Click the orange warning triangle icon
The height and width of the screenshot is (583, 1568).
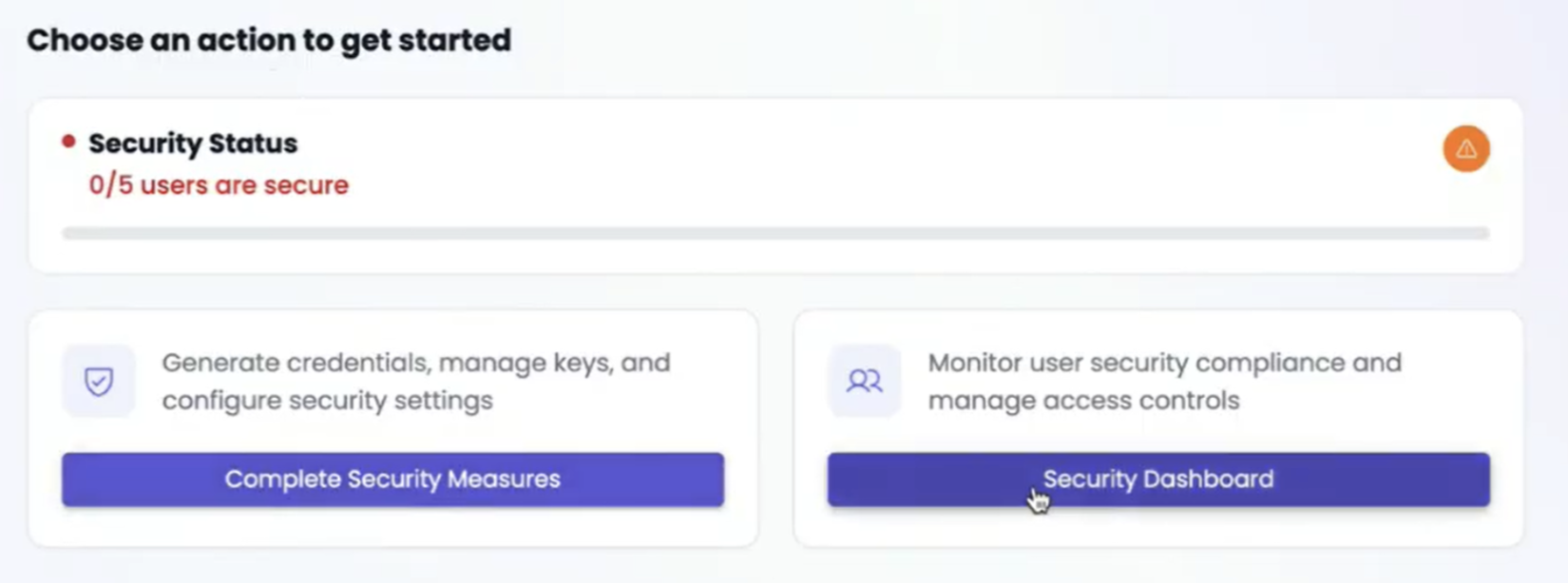click(x=1465, y=149)
